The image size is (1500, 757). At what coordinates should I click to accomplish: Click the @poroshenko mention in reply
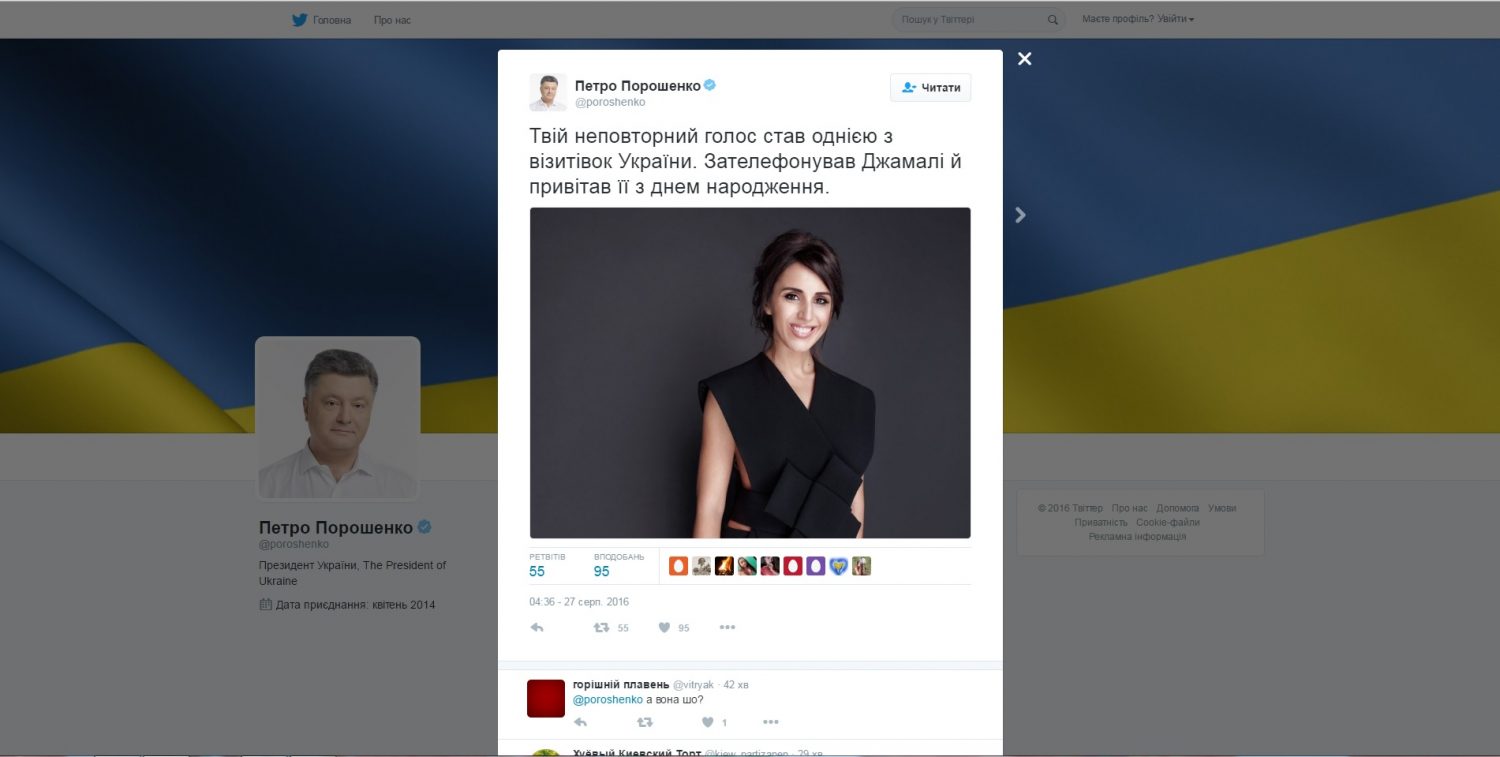608,699
